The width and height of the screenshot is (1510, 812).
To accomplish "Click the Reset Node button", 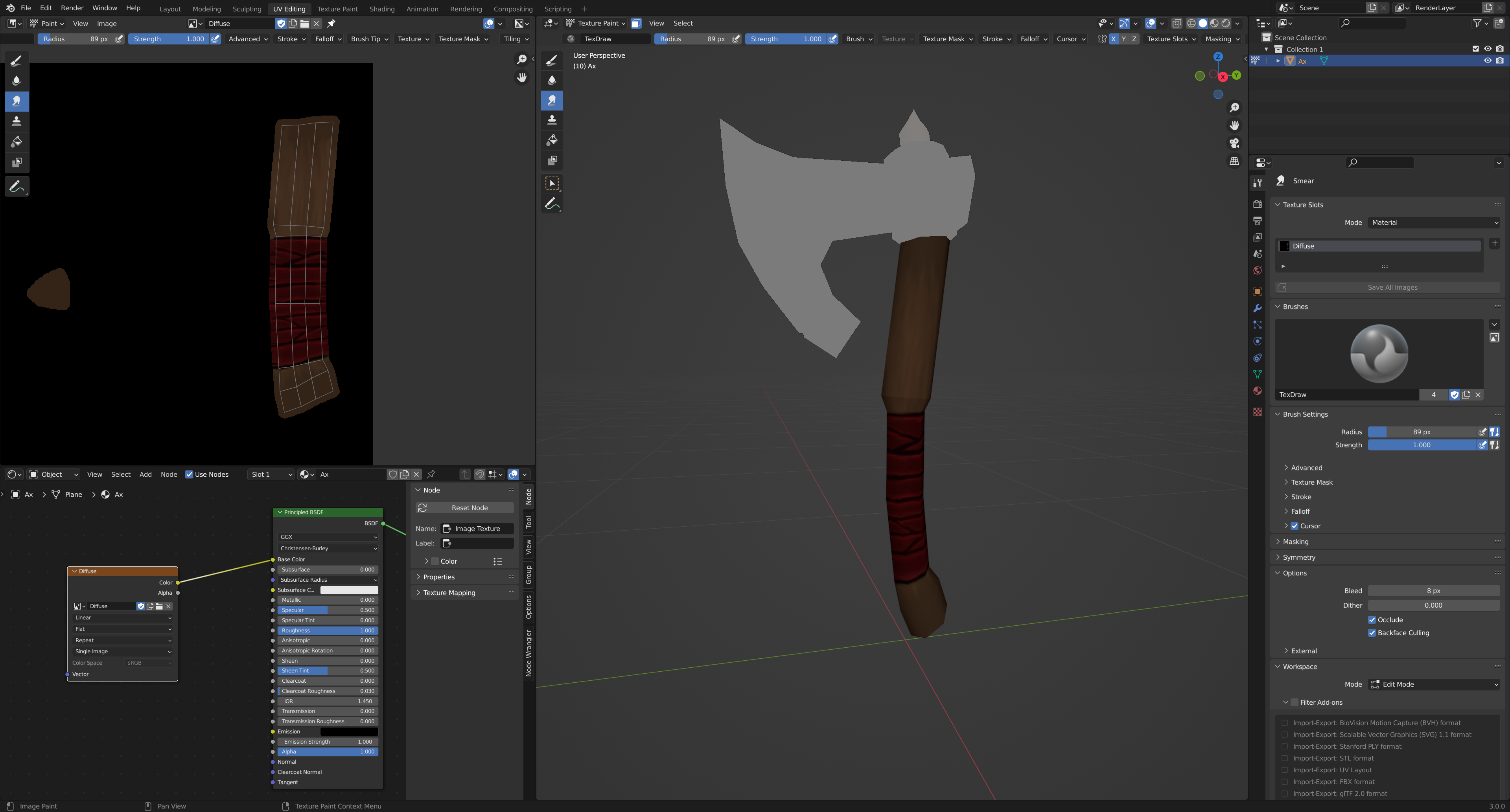I will pos(464,508).
